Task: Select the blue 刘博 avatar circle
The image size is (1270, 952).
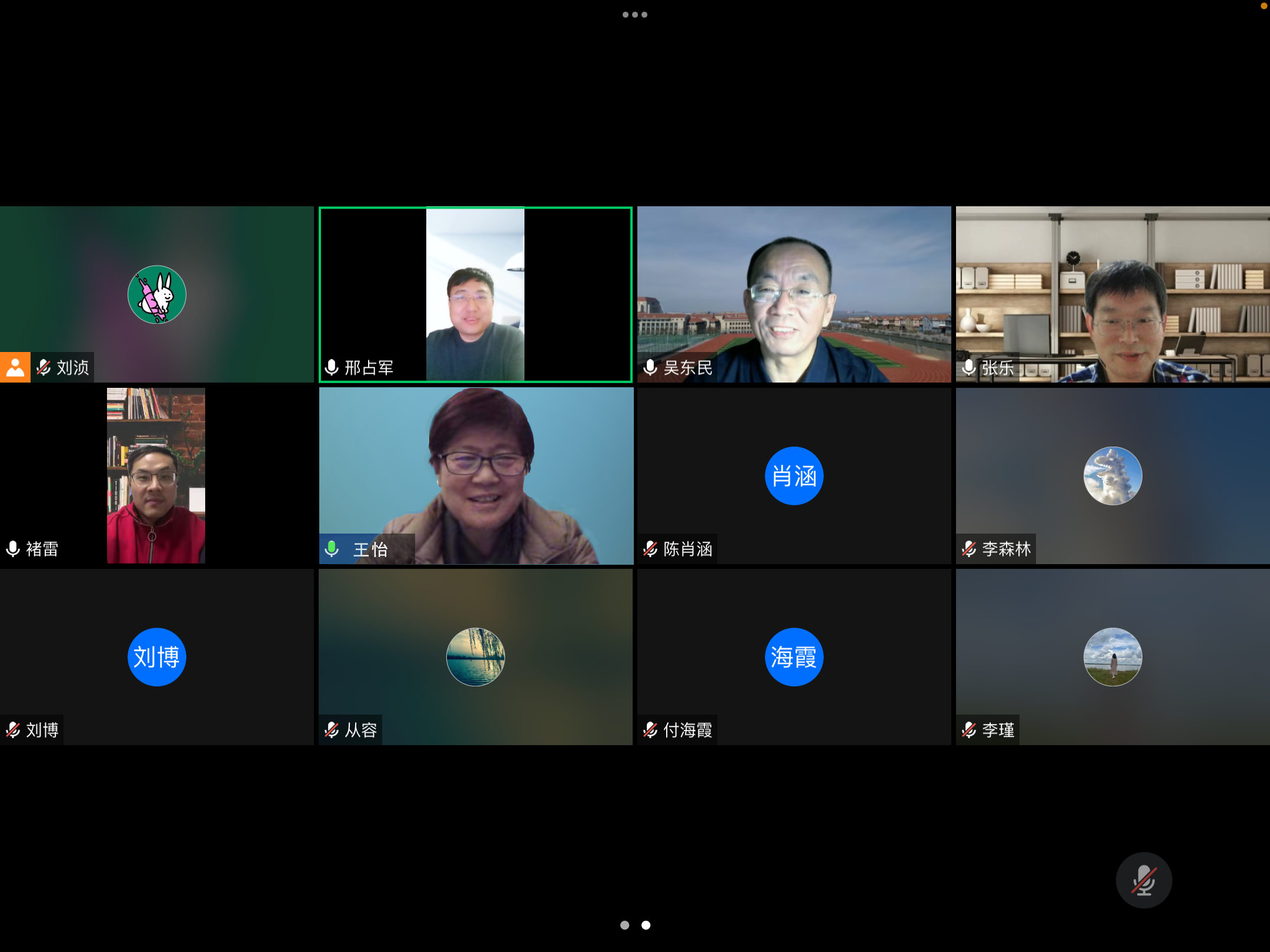Action: [156, 656]
